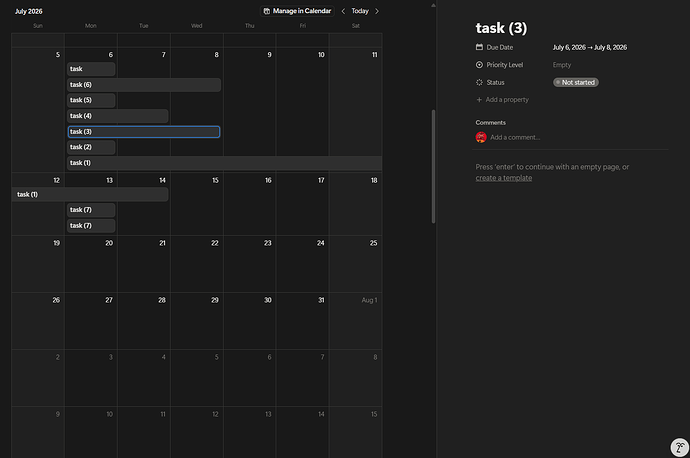Open the Not started status dropdown

576,82
